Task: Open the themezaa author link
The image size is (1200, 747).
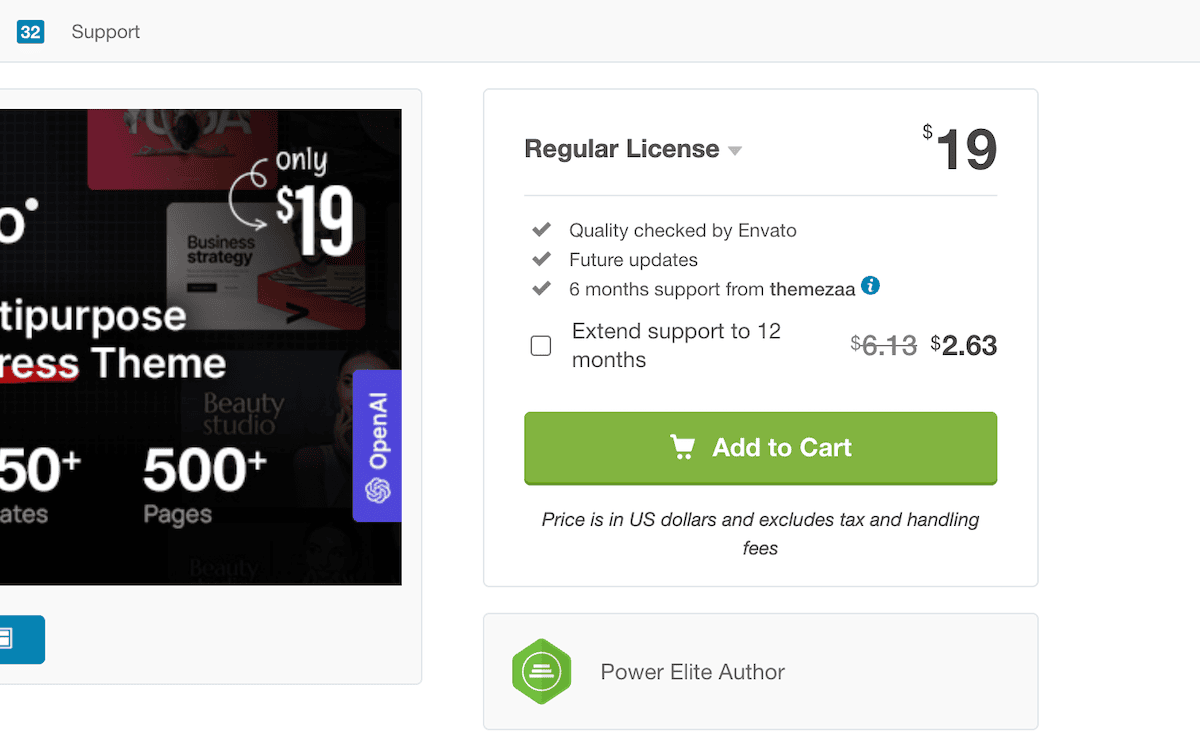Action: [812, 289]
